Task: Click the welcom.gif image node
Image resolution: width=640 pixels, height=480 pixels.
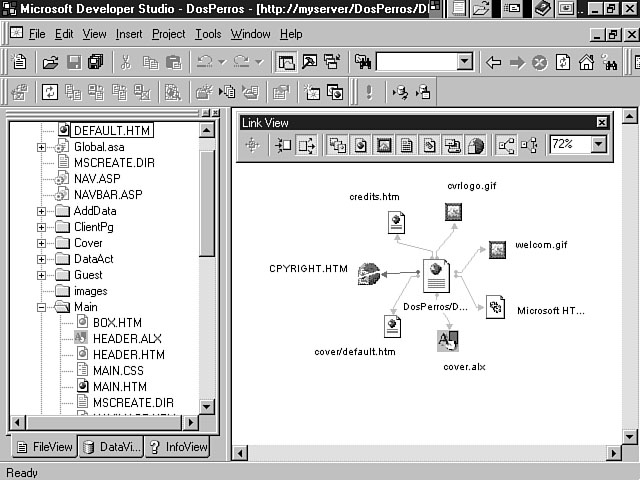Action: point(497,250)
